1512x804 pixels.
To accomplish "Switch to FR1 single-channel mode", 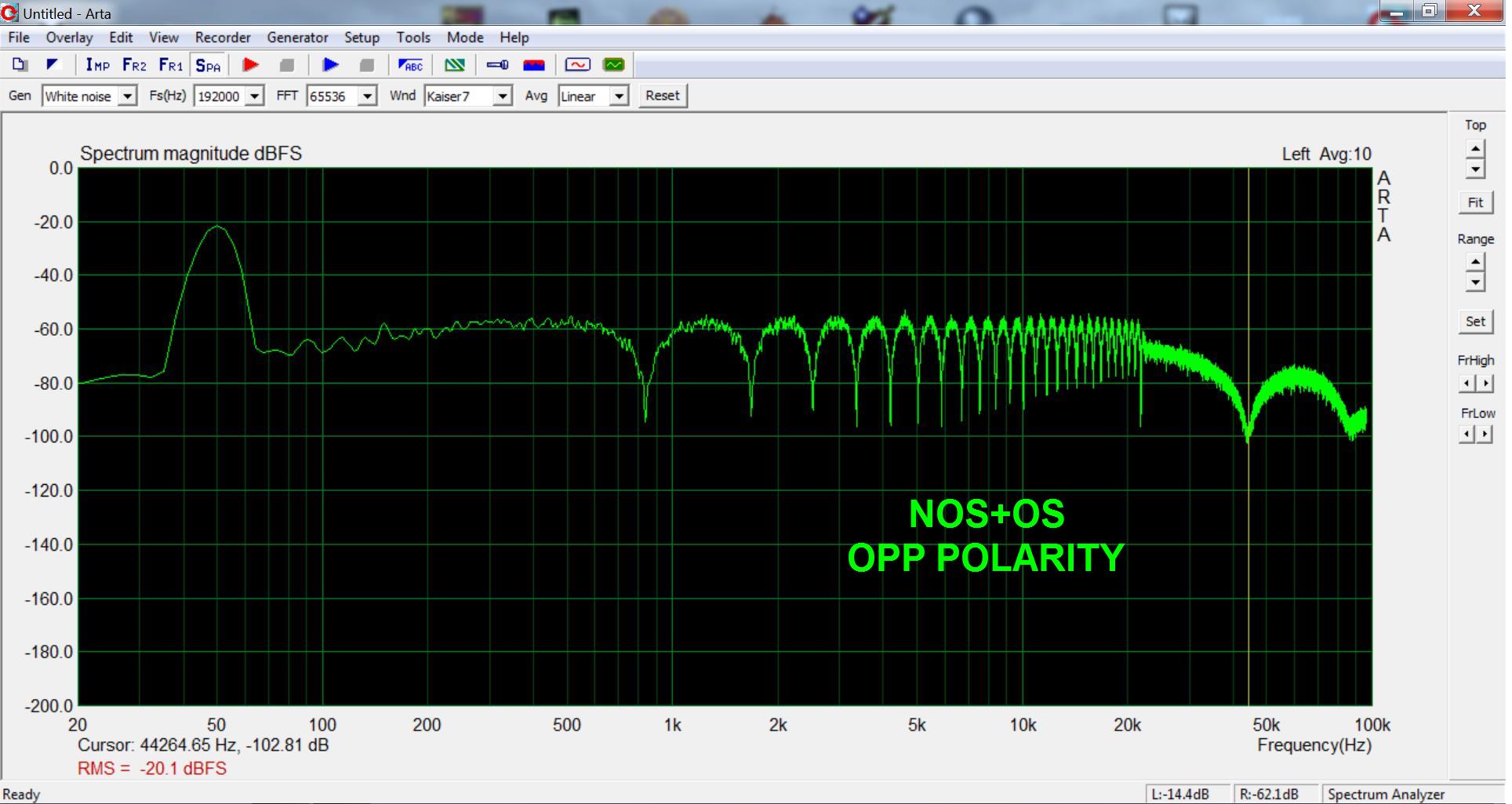I will [x=170, y=65].
